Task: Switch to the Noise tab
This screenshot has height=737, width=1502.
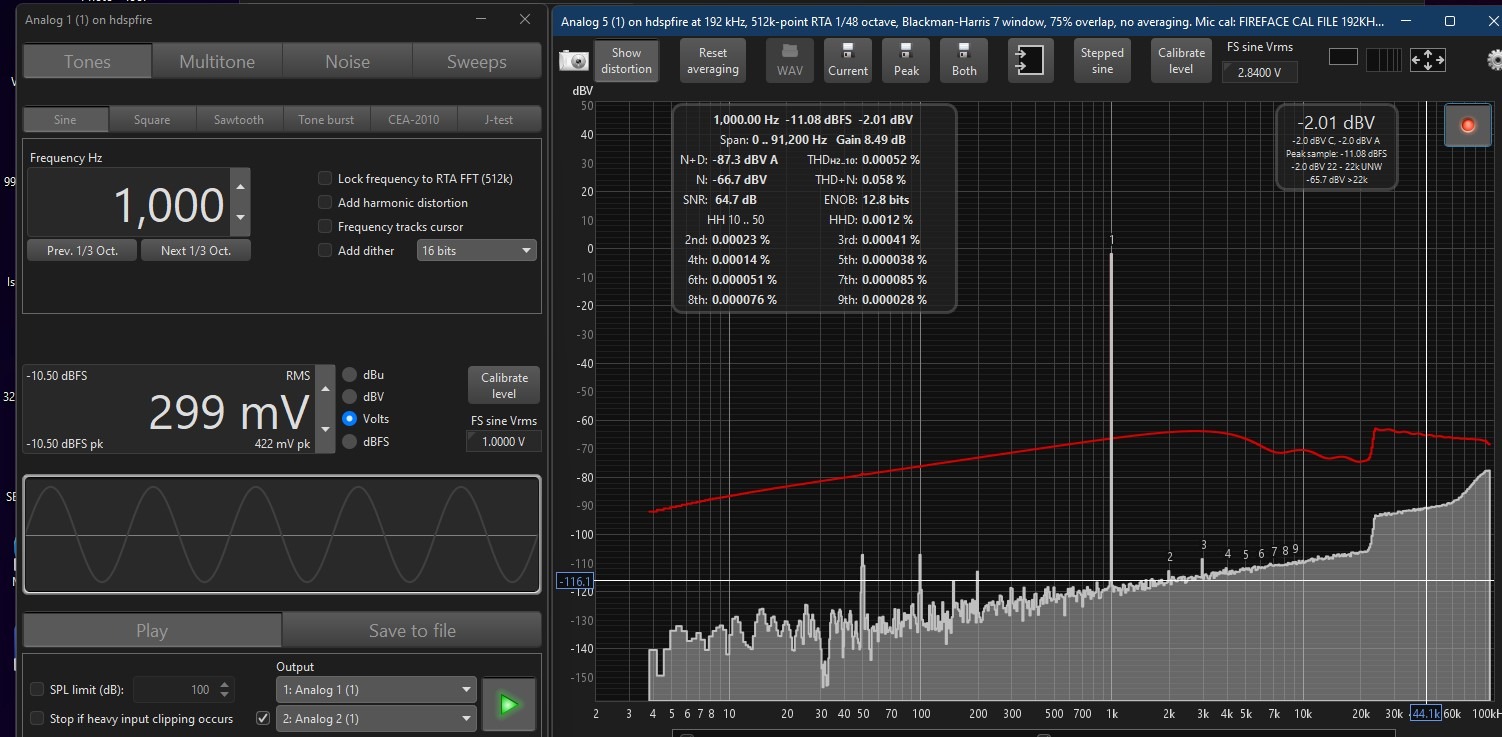Action: (347, 61)
